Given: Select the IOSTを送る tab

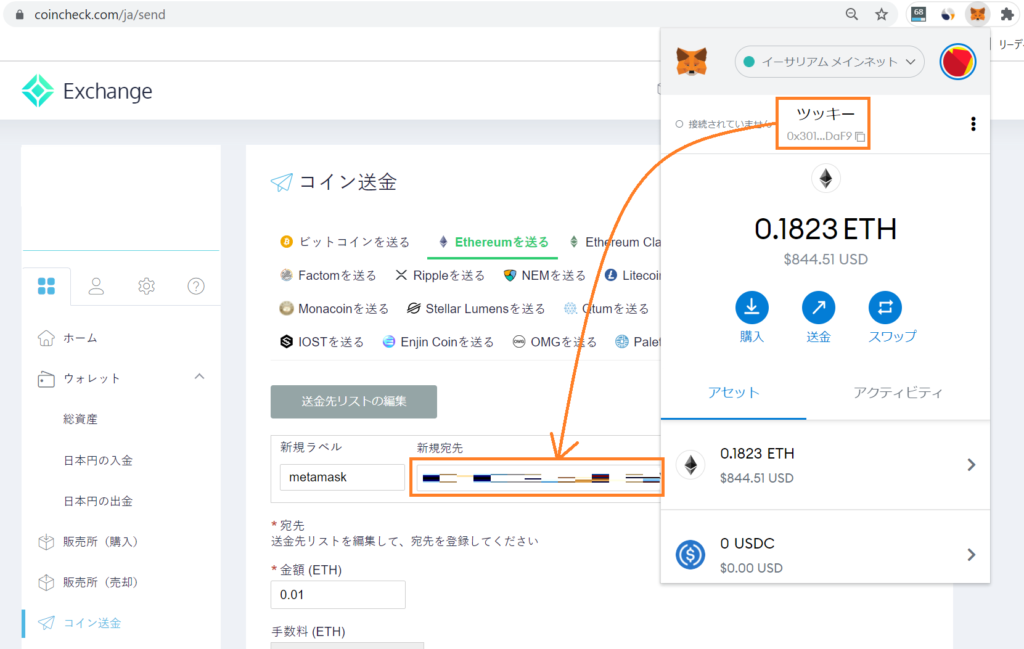Looking at the screenshot, I should tap(322, 342).
